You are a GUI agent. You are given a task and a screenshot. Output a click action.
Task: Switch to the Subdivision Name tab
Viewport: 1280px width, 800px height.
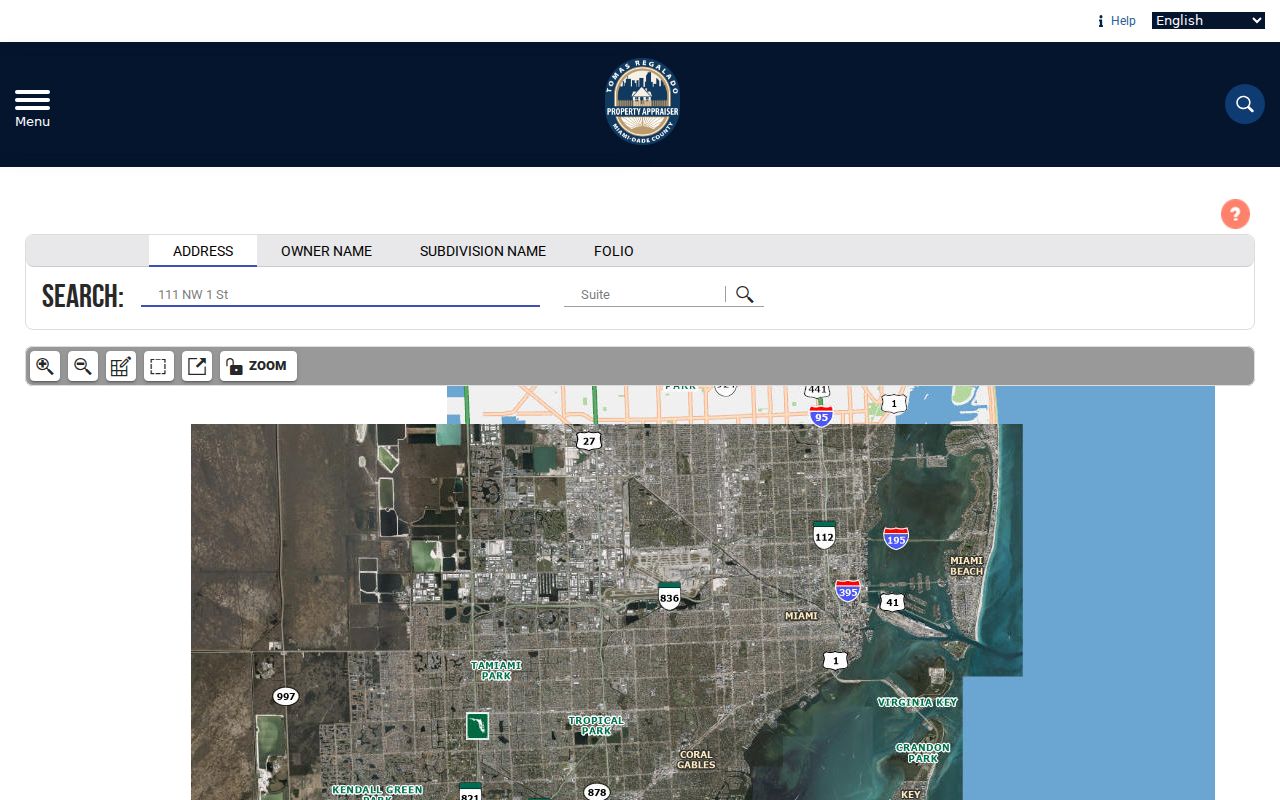pos(483,251)
